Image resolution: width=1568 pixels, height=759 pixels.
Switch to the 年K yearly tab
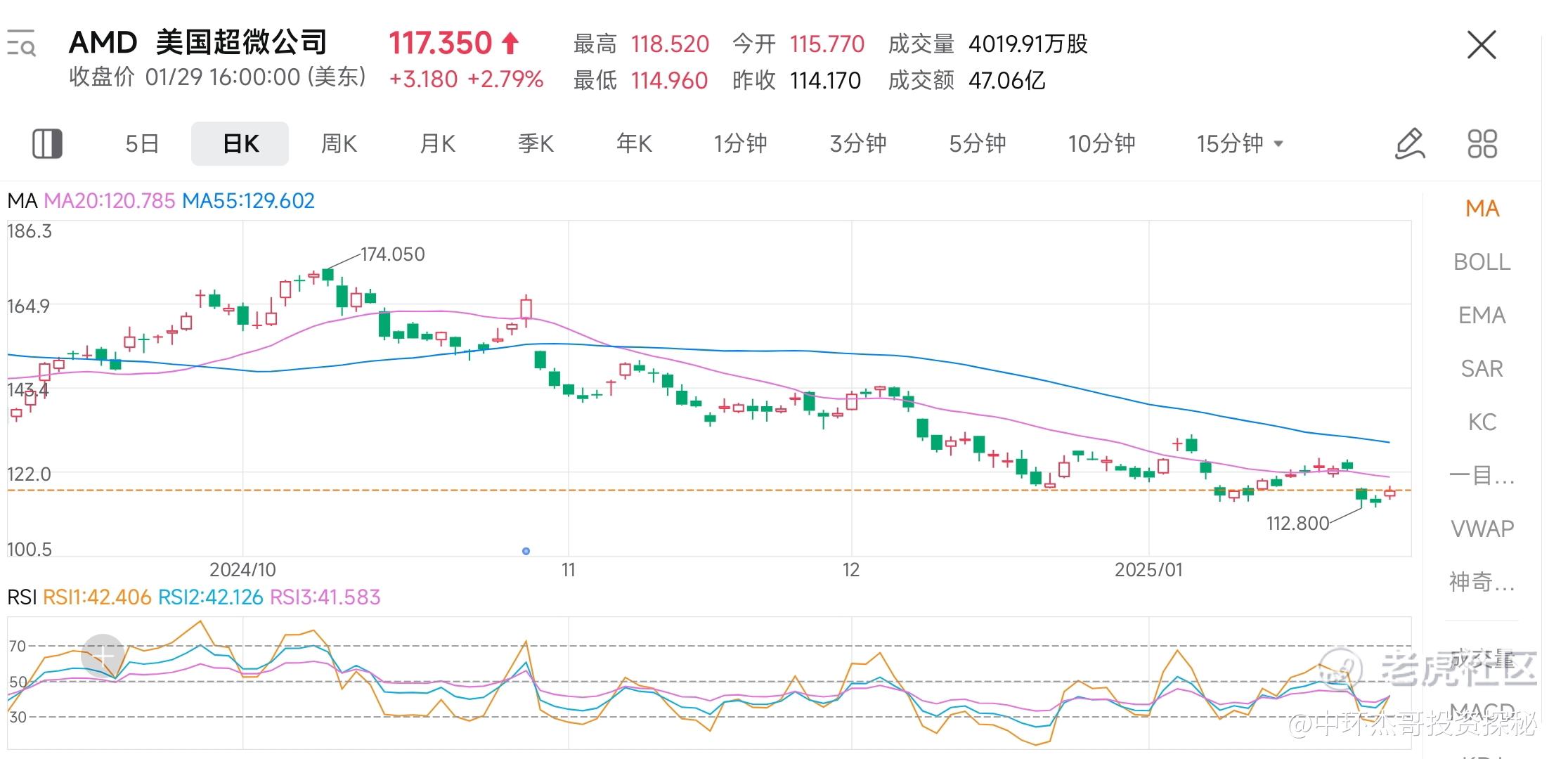634,143
